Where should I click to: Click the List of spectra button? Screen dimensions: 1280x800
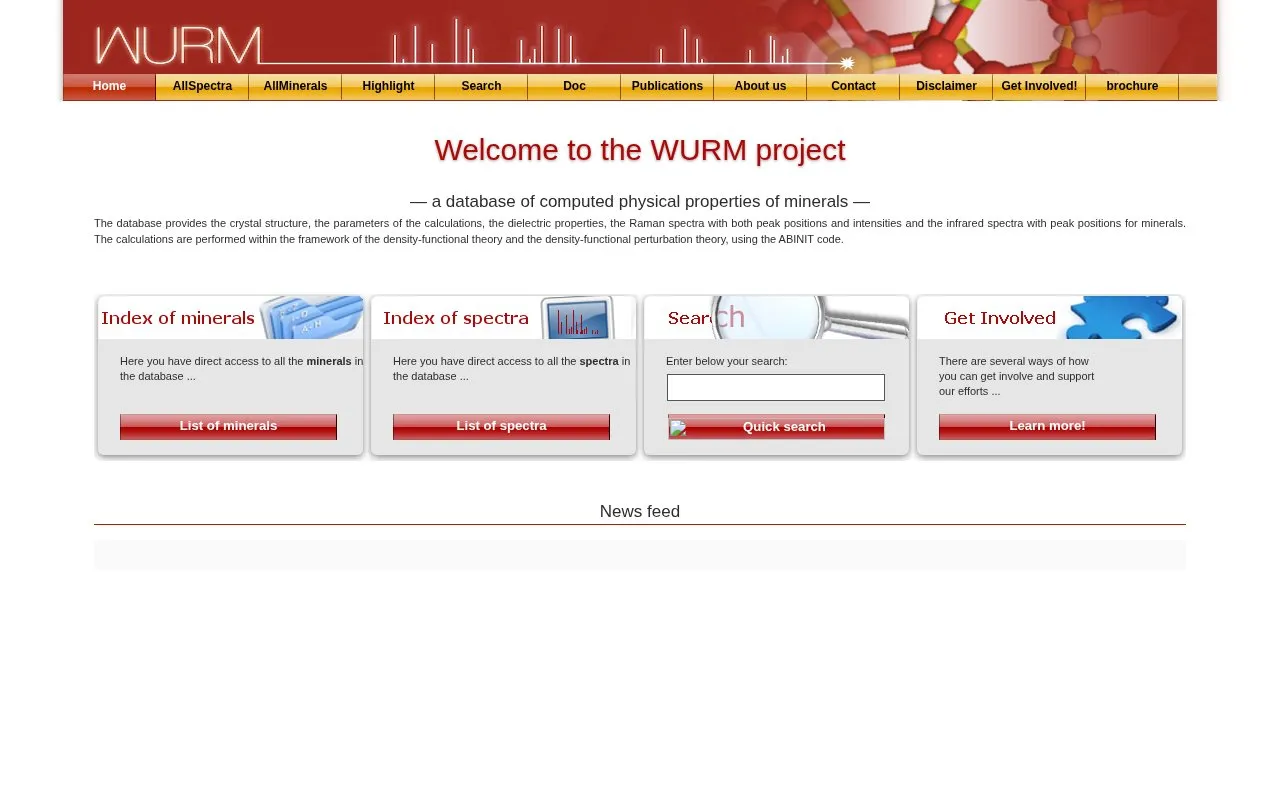pyautogui.click(x=501, y=427)
